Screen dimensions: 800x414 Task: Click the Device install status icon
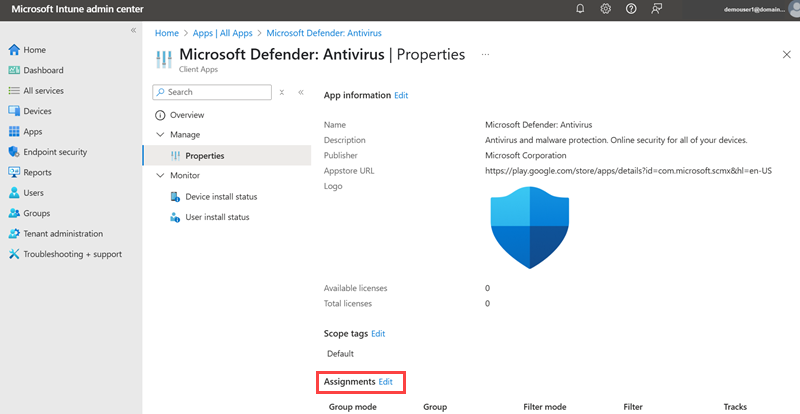point(176,197)
